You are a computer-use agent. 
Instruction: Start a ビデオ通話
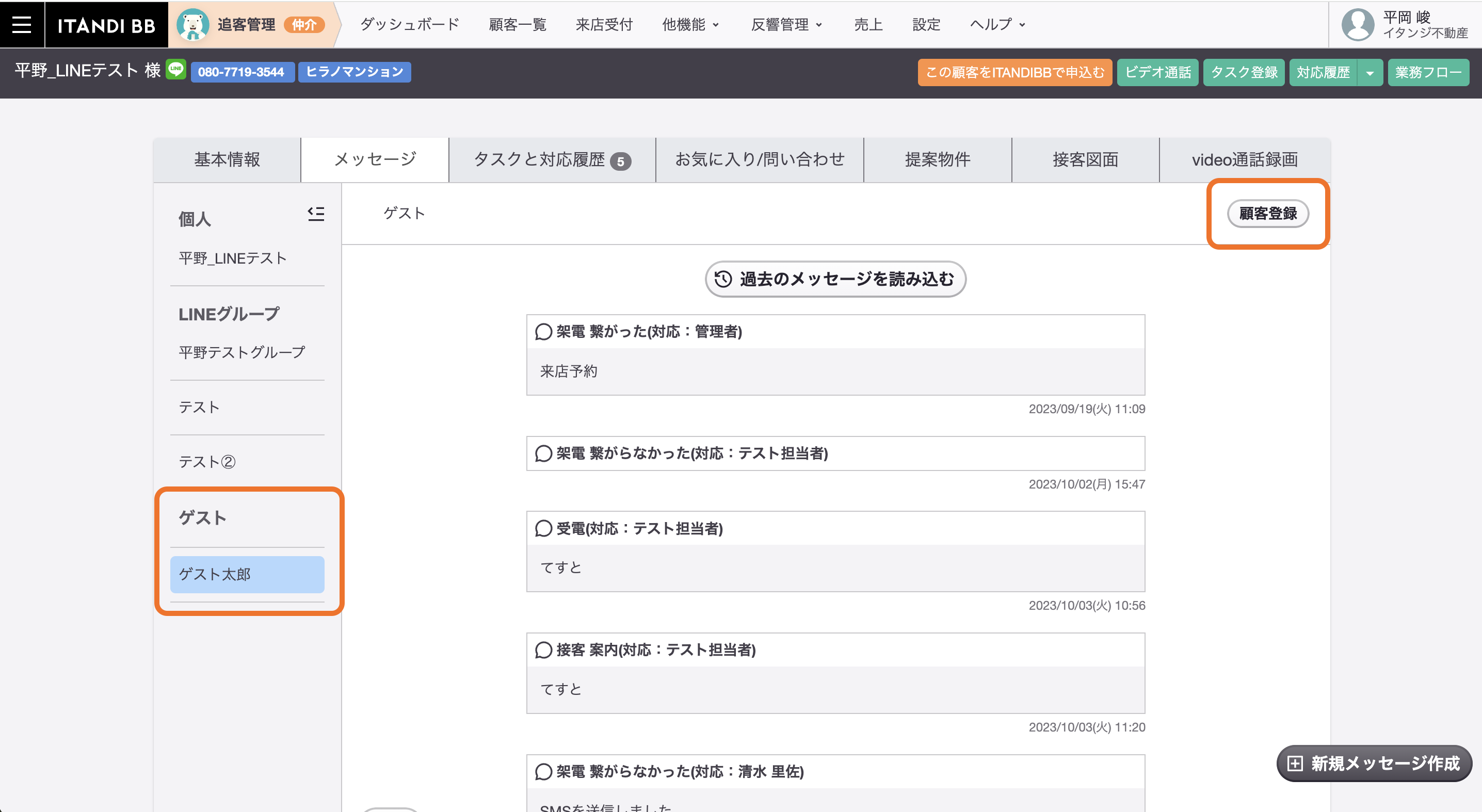tap(1157, 72)
